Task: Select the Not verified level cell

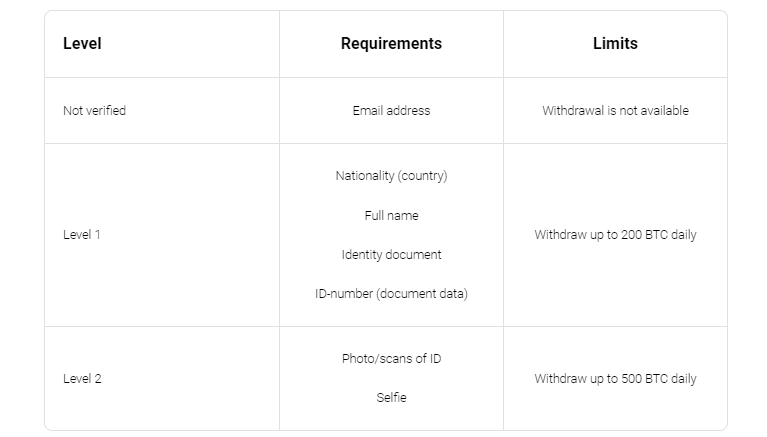Action: pos(94,111)
